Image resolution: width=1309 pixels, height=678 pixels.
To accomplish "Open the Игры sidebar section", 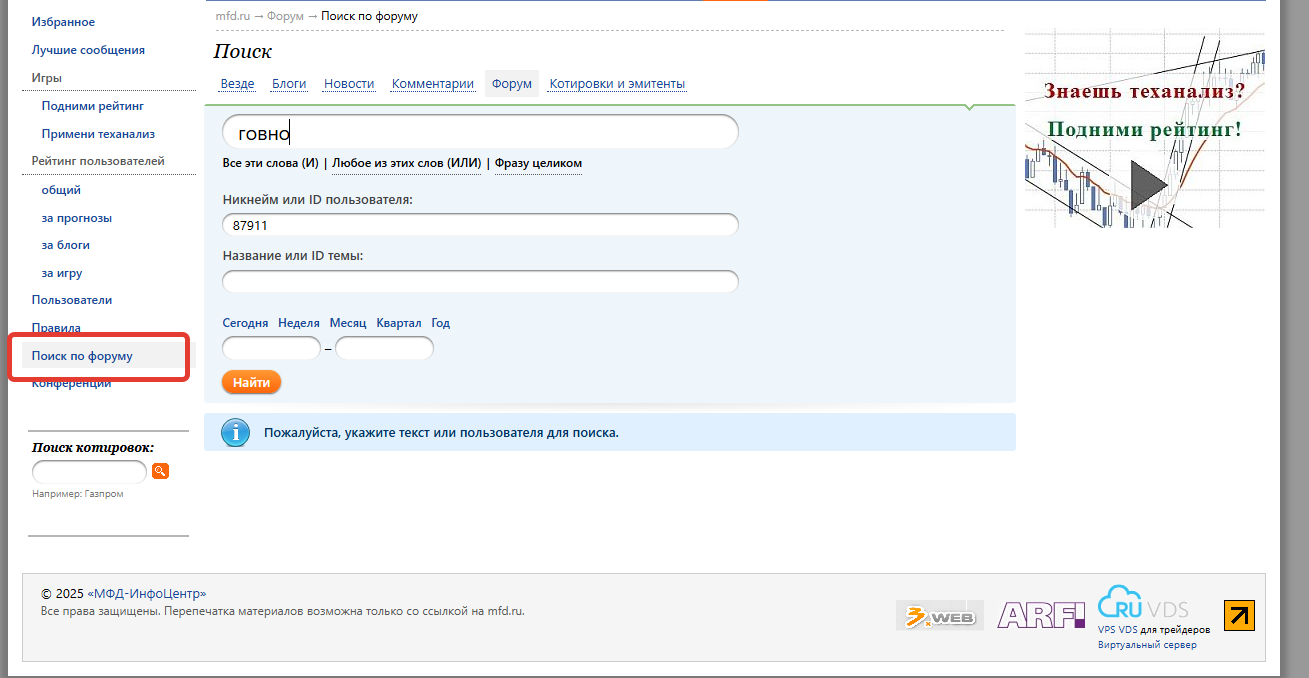I will (x=47, y=77).
